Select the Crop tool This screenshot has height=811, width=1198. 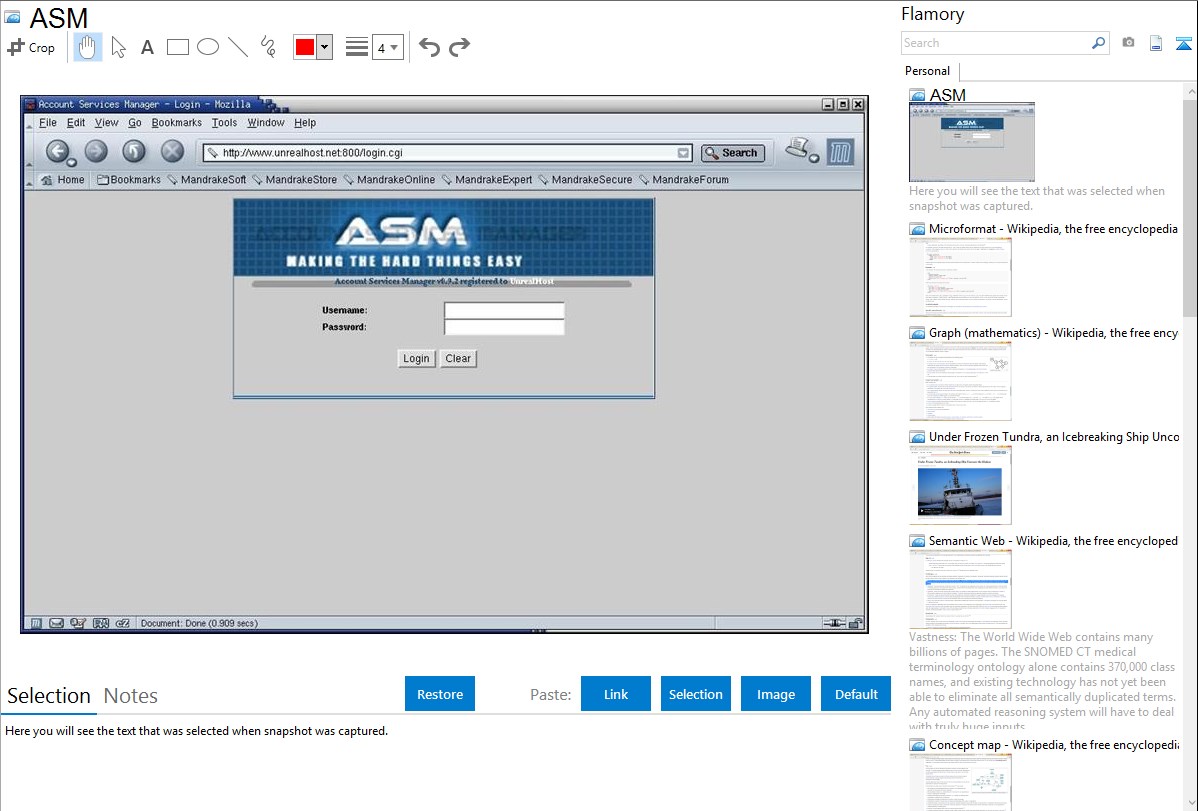point(31,47)
